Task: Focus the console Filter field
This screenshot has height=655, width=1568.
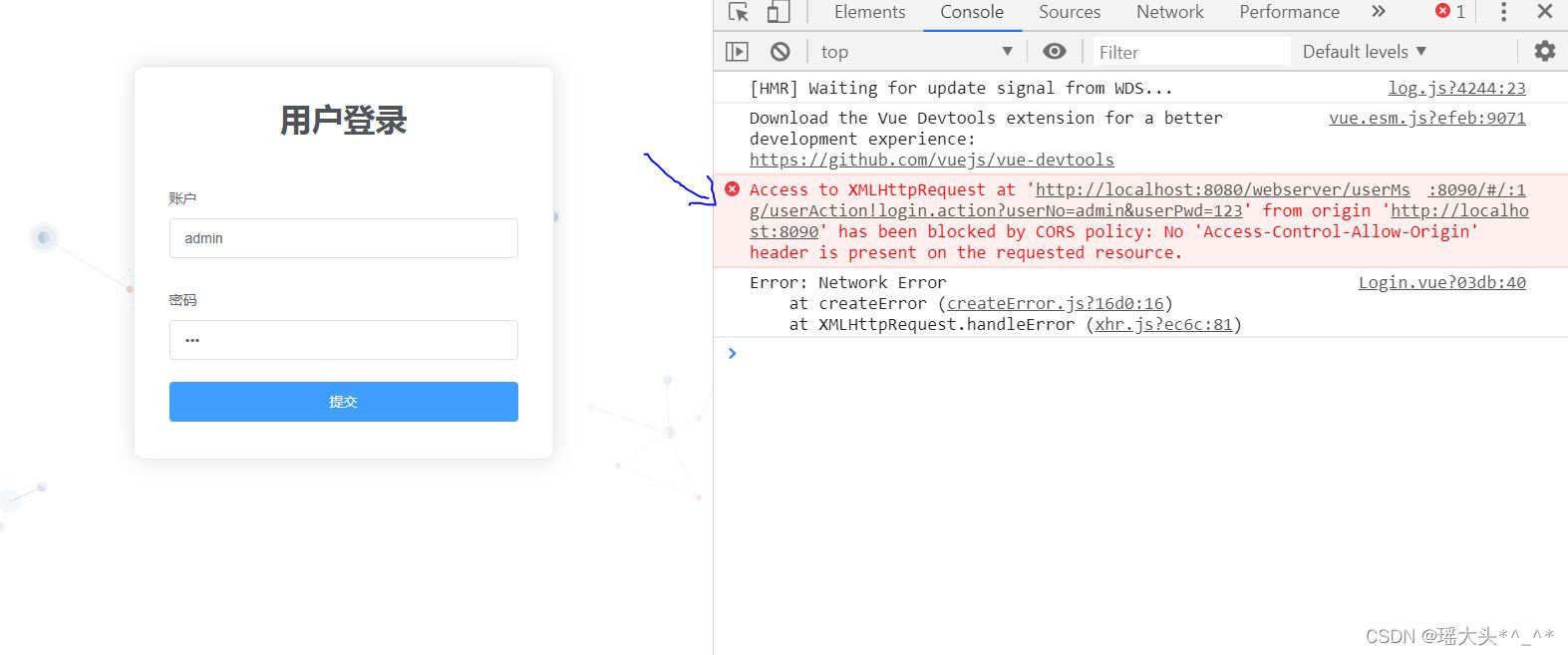Action: (1190, 52)
